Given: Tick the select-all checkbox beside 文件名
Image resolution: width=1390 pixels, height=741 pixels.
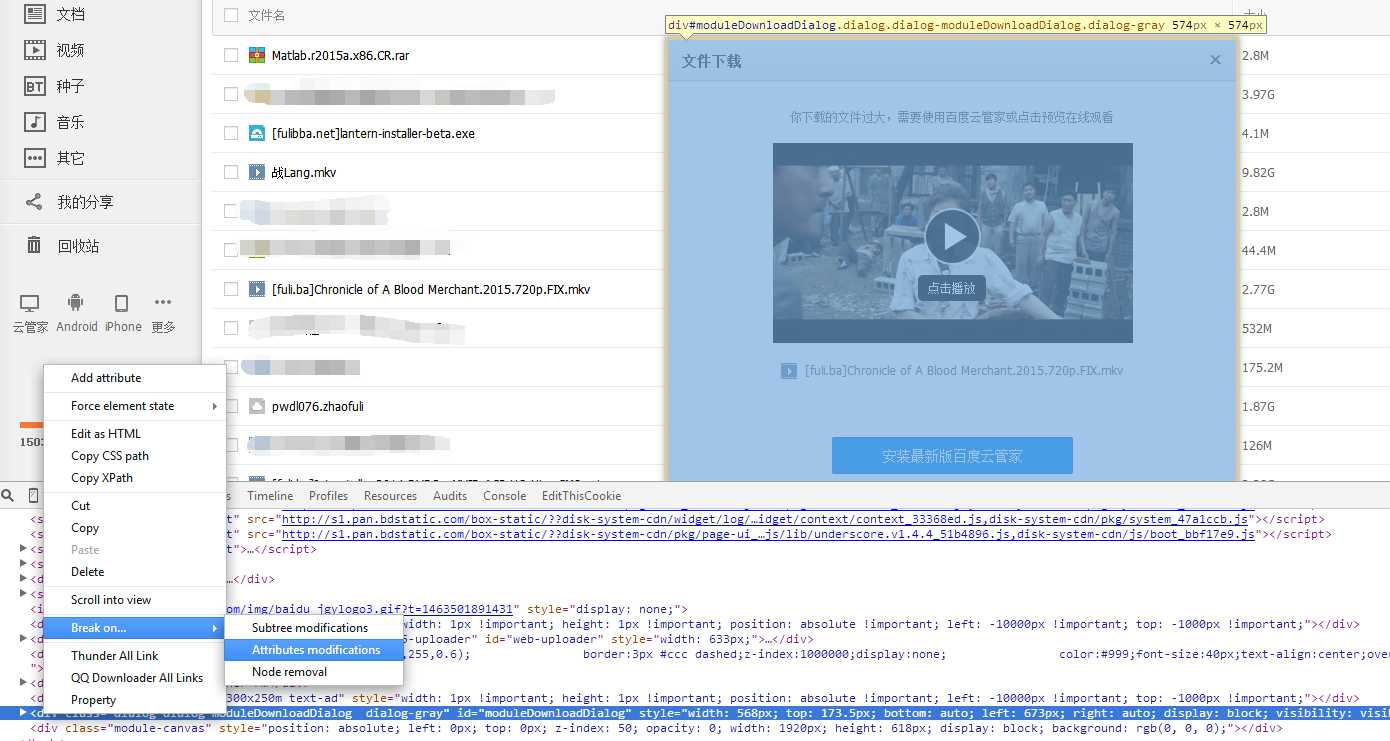Looking at the screenshot, I should pyautogui.click(x=231, y=15).
